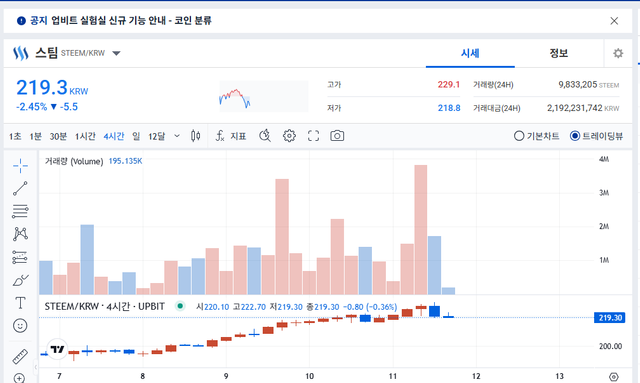Click the notice info icon
Image resolution: width=640 pixels, height=383 pixels.
(21, 21)
